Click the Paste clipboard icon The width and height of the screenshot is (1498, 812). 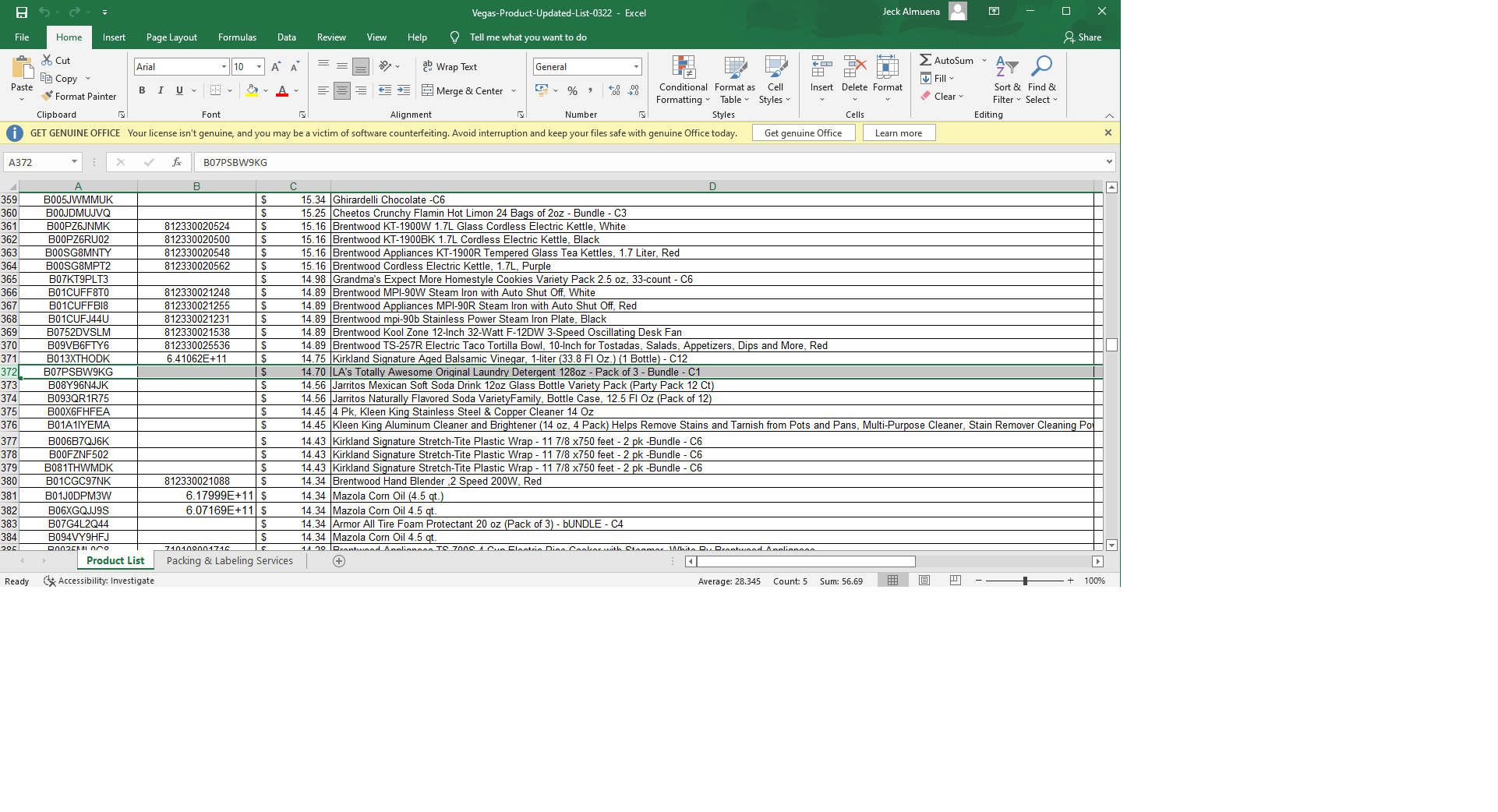[x=22, y=68]
